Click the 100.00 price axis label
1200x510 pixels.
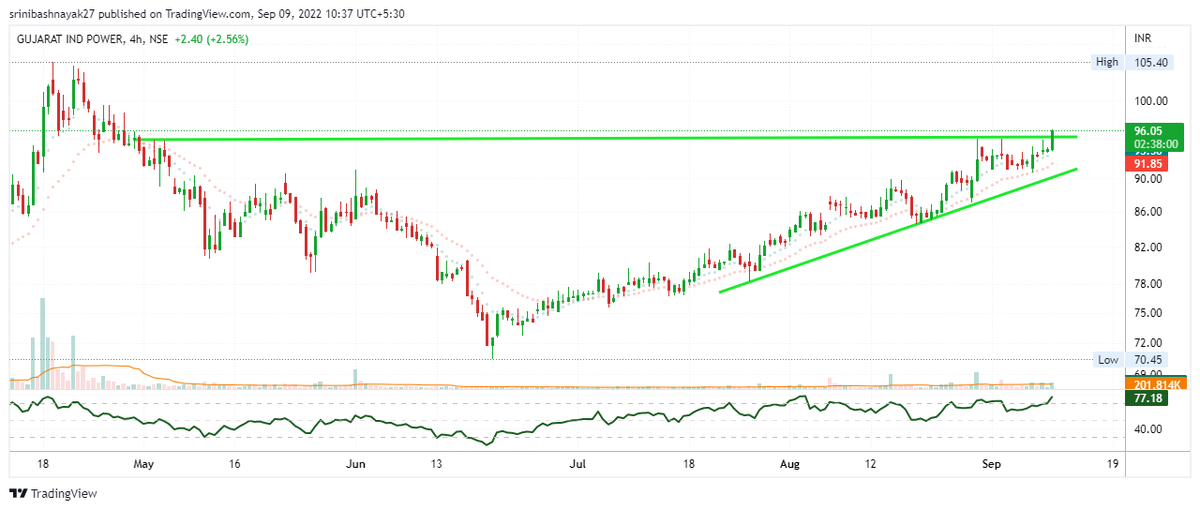point(1152,101)
